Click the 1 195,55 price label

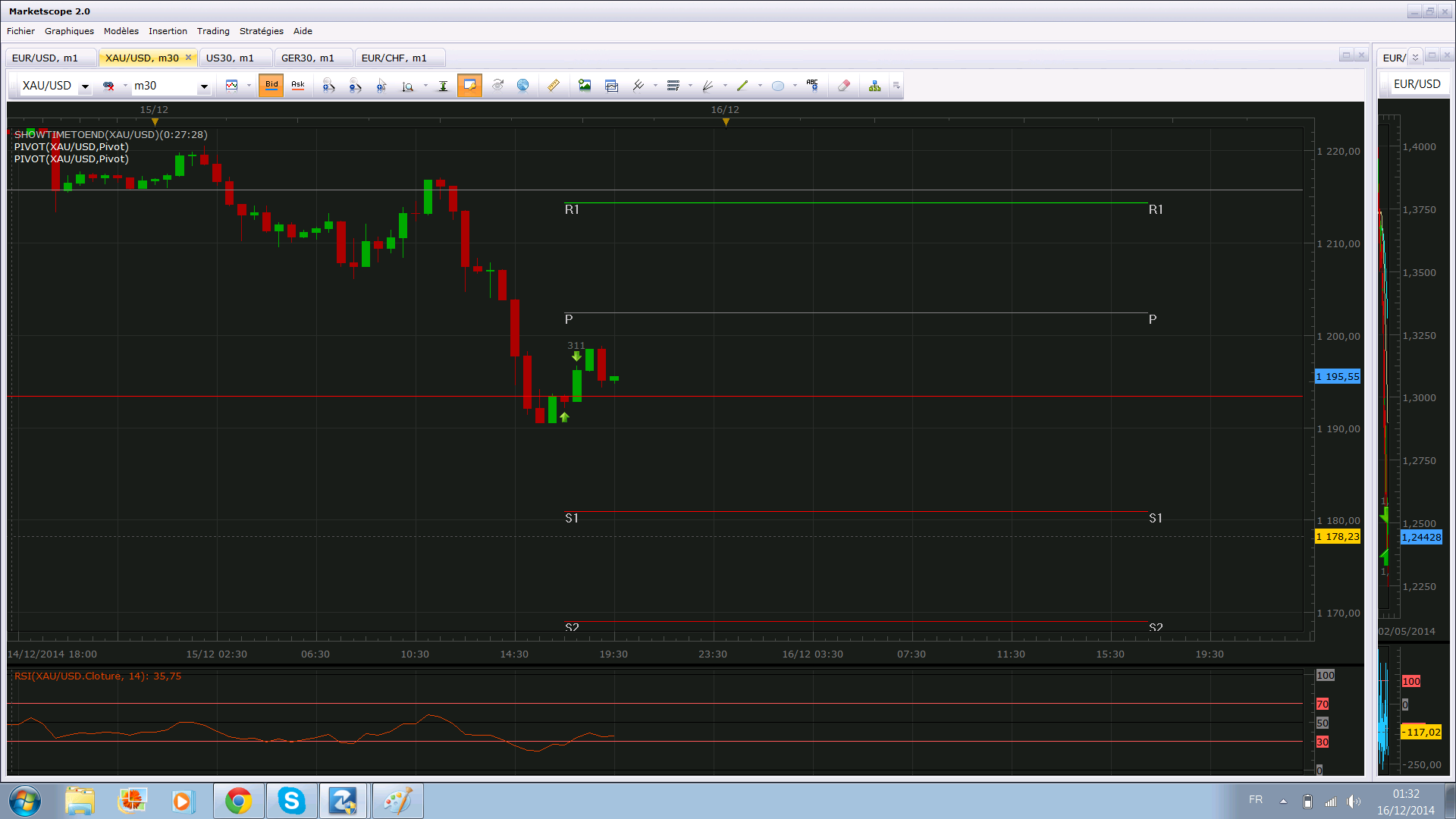click(x=1338, y=377)
